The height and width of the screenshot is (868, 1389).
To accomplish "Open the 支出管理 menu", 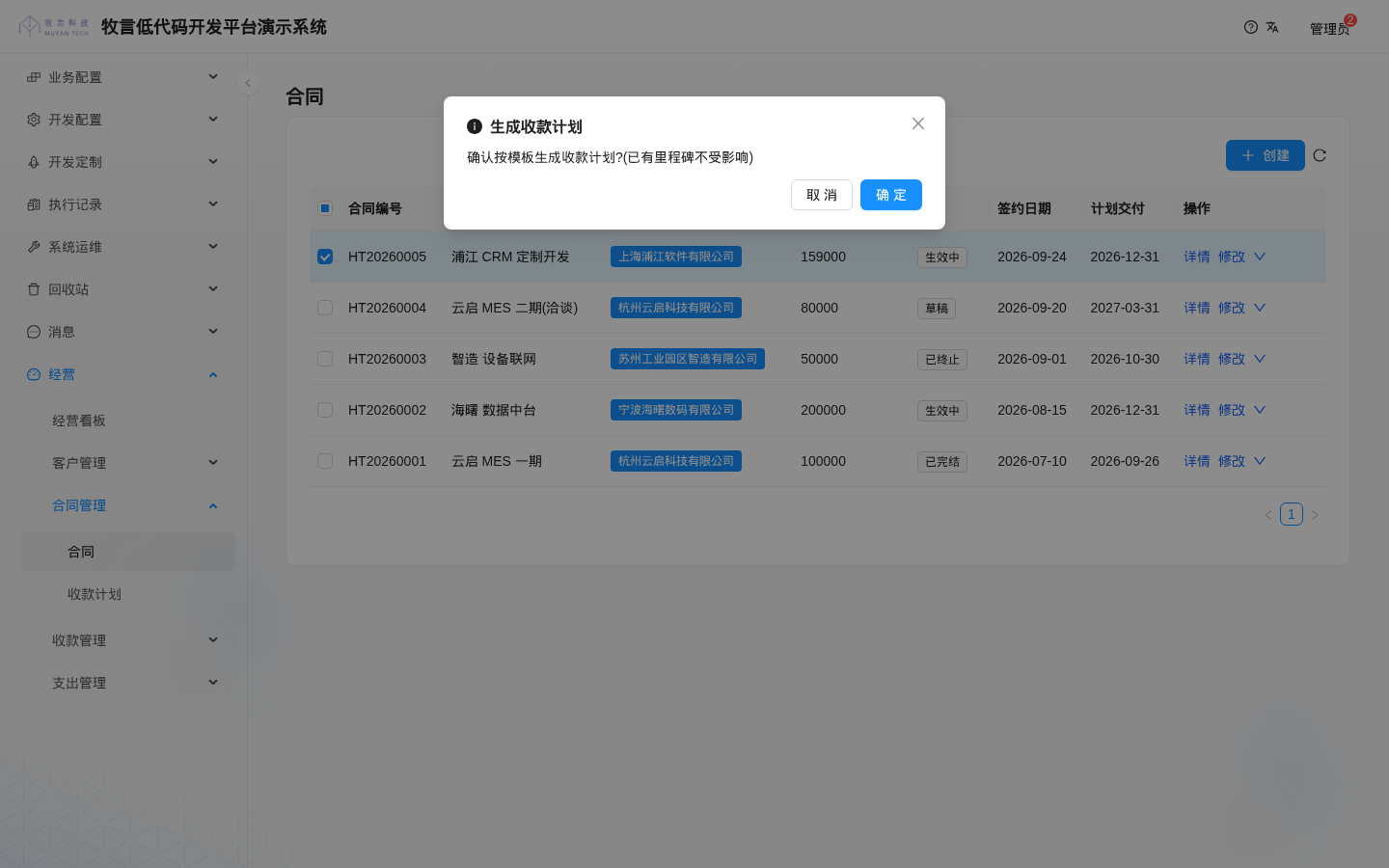I will pos(128,683).
